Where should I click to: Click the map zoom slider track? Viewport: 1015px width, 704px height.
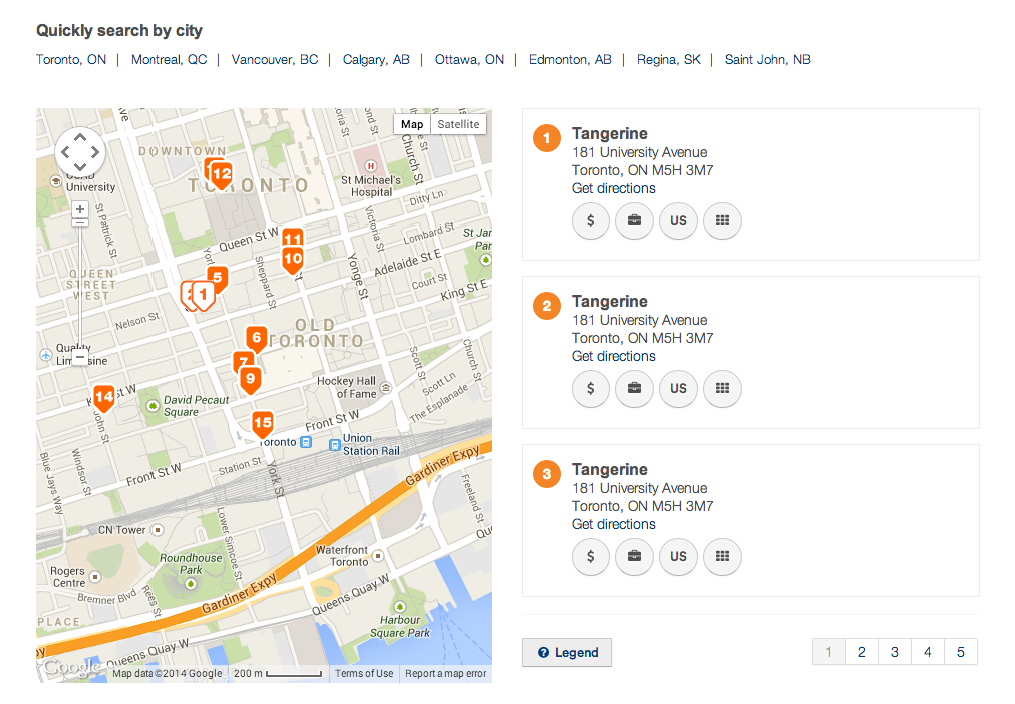pos(80,287)
